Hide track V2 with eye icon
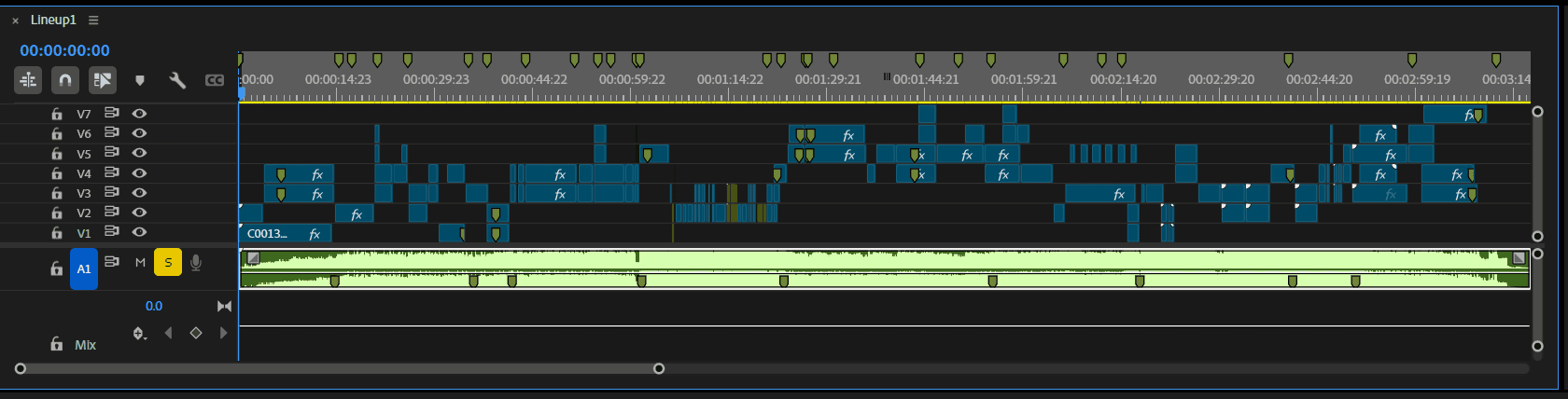The height and width of the screenshot is (399, 1568). [x=139, y=213]
